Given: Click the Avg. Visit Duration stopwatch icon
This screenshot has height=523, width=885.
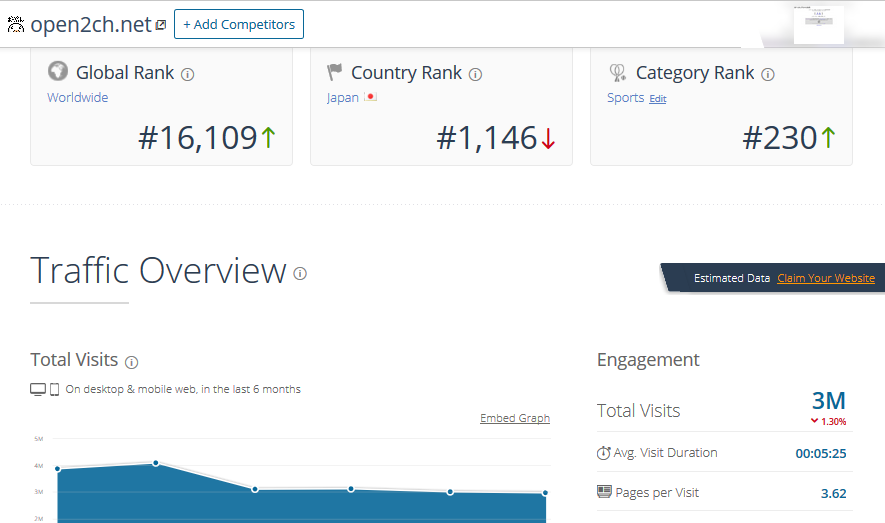Looking at the screenshot, I should (x=604, y=453).
